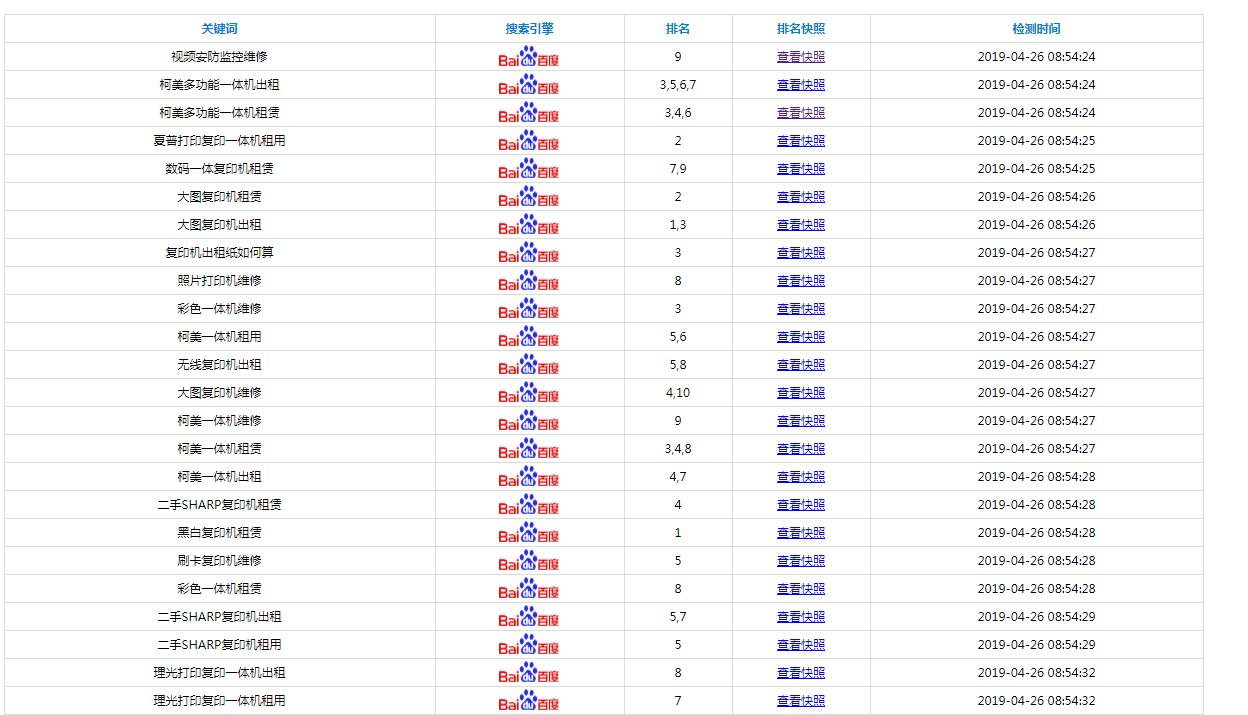Select keyword text 照片打印机维修
The height and width of the screenshot is (715, 1248).
(x=219, y=281)
